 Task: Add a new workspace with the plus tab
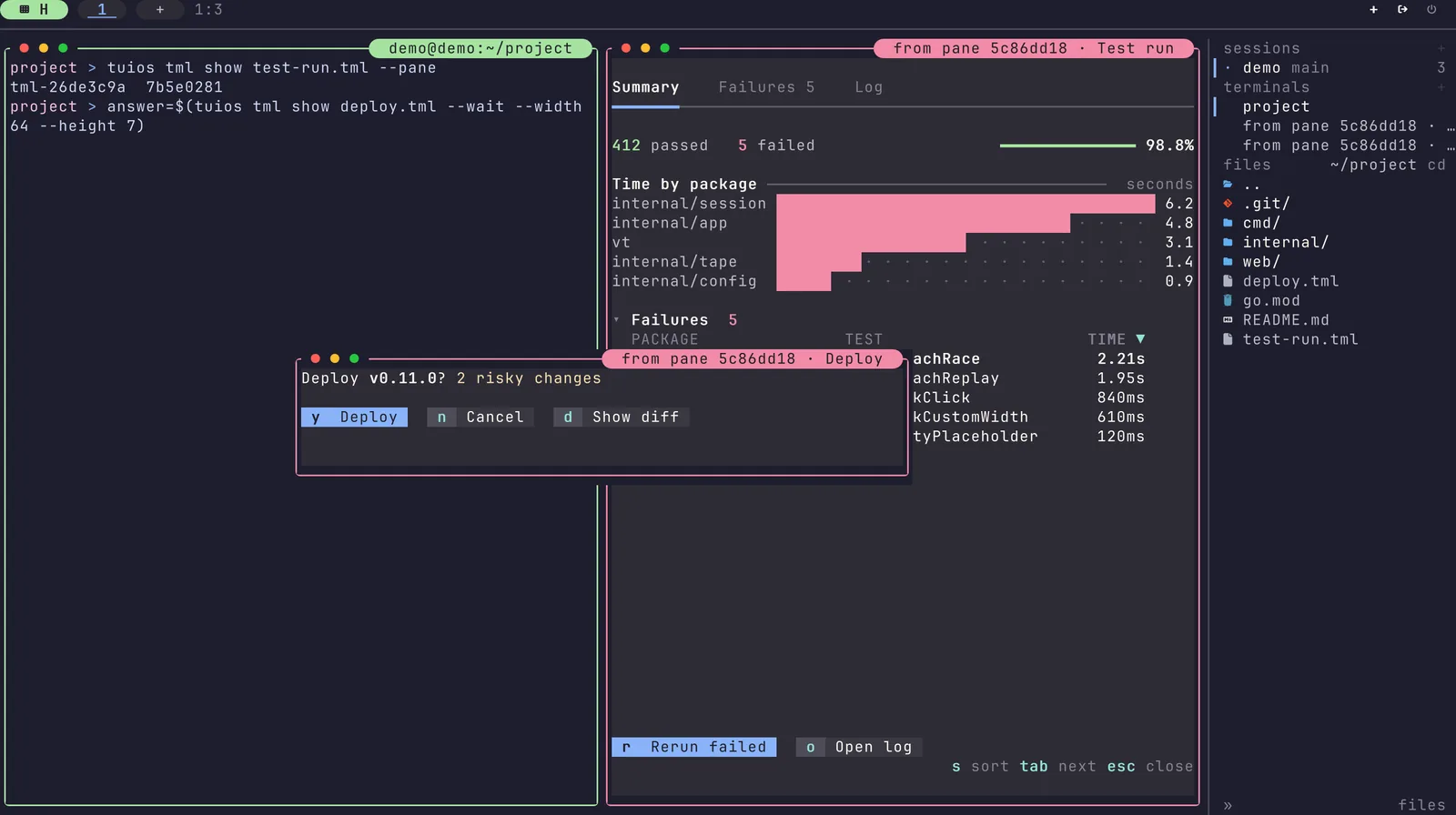[159, 9]
